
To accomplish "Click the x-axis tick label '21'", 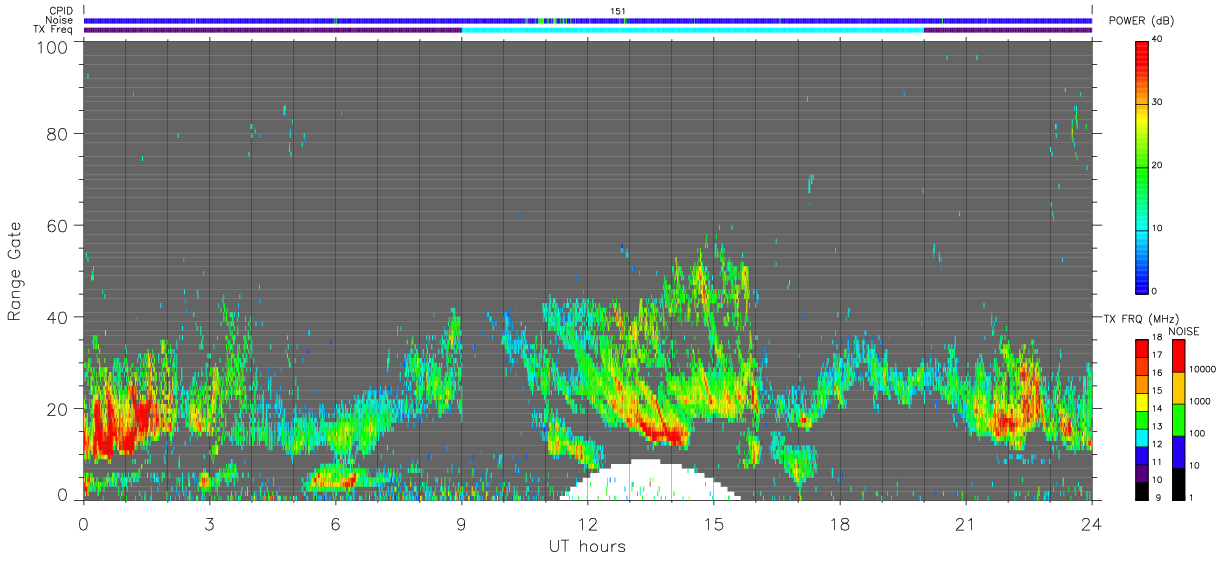I will 965,524.
